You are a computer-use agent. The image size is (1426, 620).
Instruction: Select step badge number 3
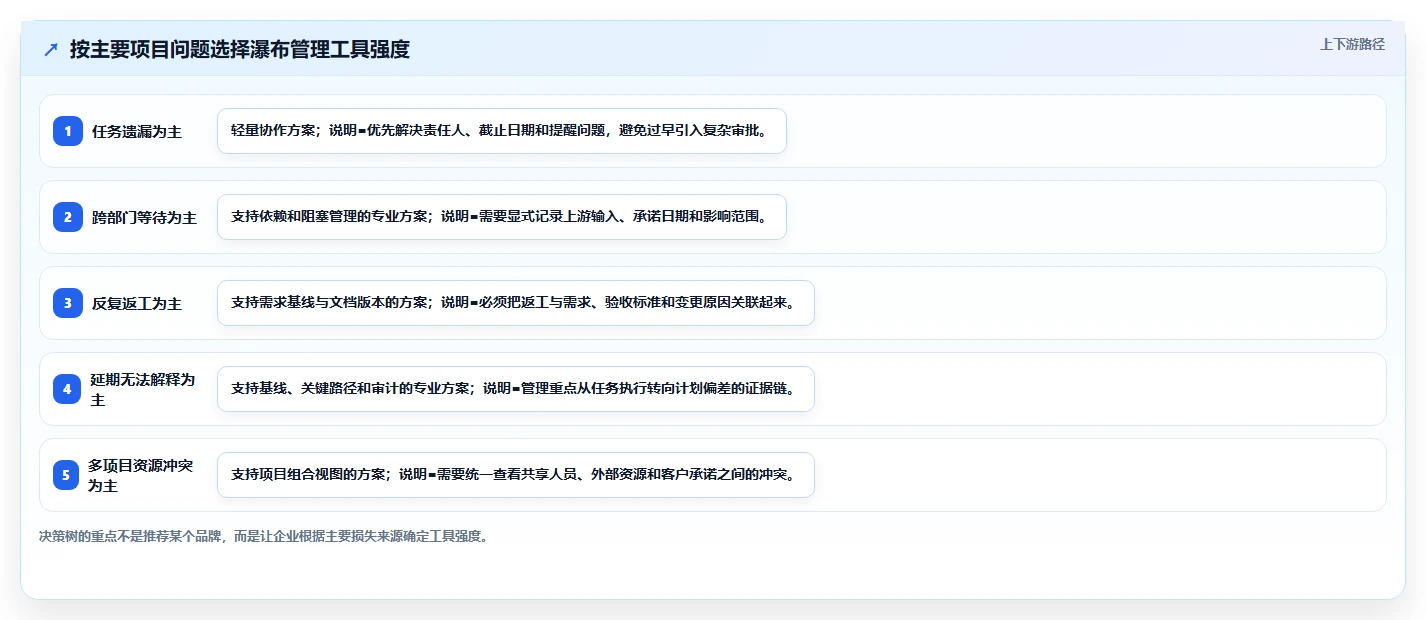pyautogui.click(x=68, y=303)
